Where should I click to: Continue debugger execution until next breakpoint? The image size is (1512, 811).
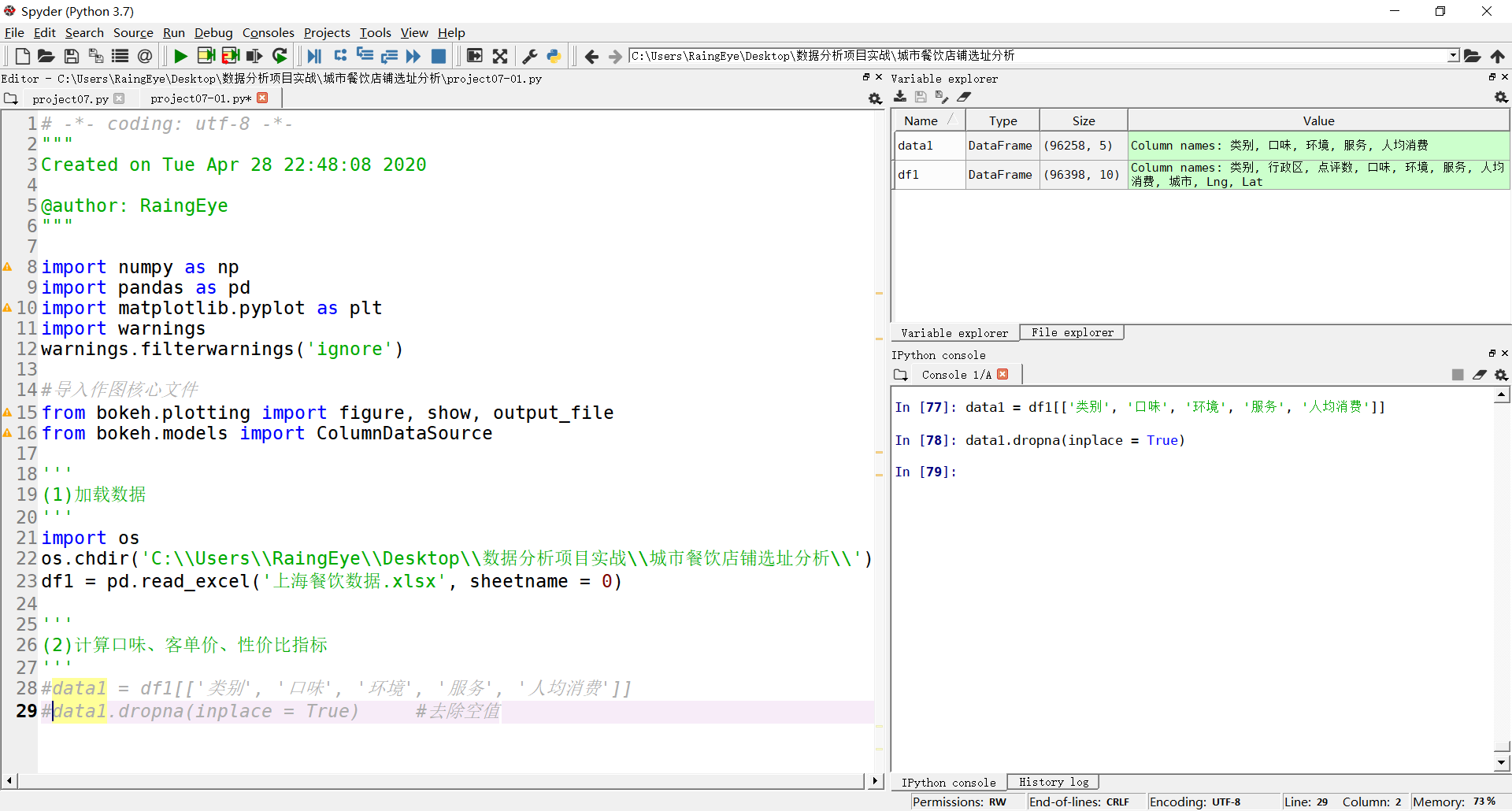tap(413, 56)
